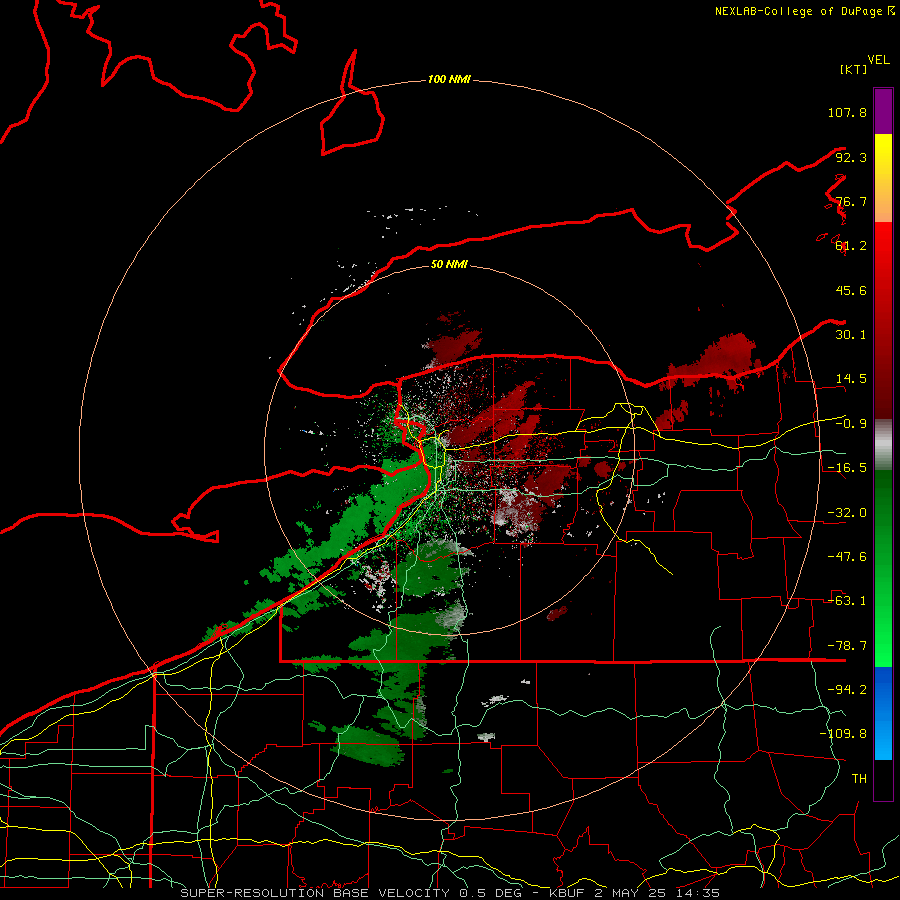900x900 pixels.
Task: Click the 92.3 legend value
Action: tap(851, 157)
